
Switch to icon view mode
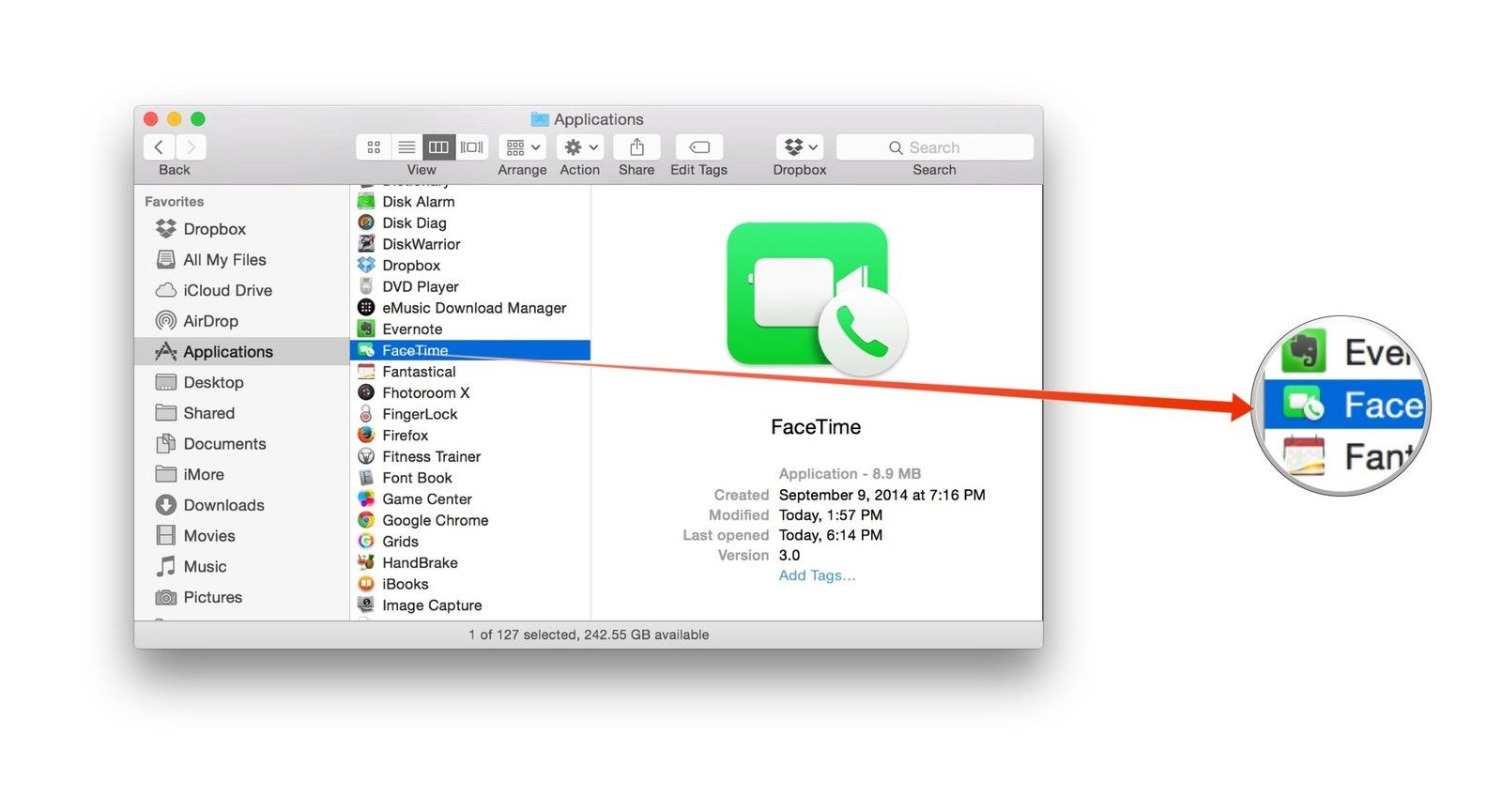click(x=374, y=147)
